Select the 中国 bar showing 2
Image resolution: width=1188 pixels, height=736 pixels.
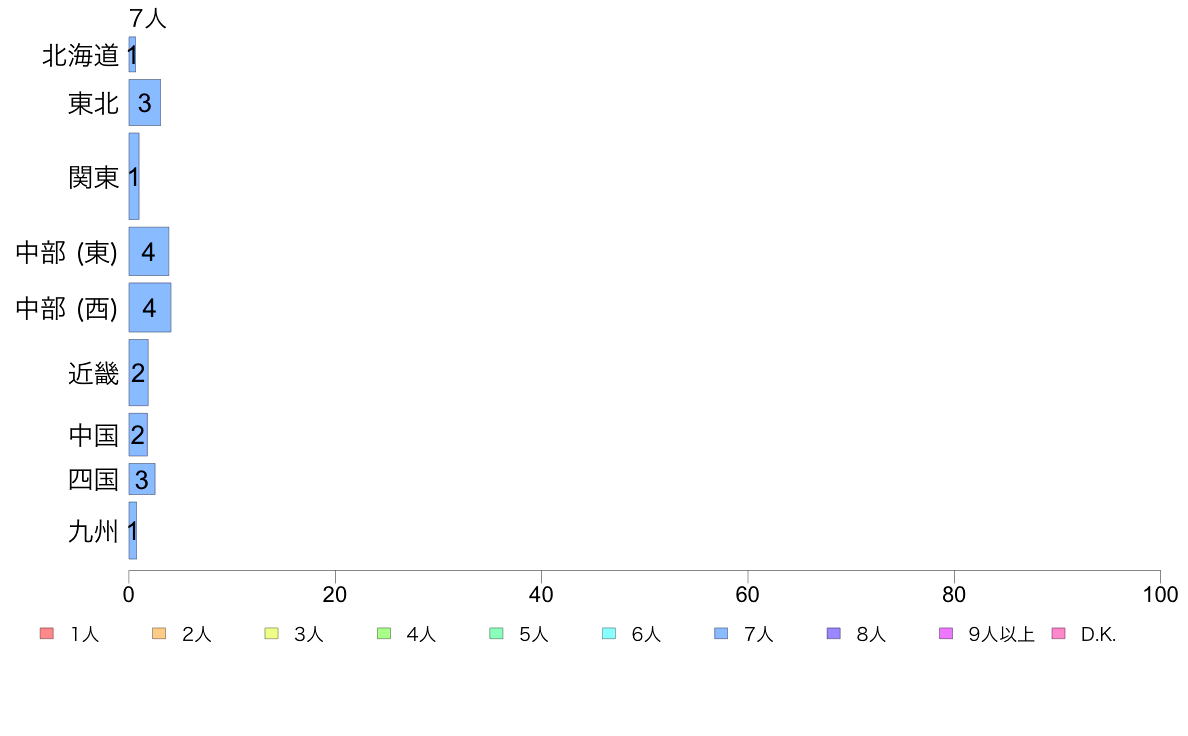(x=138, y=434)
